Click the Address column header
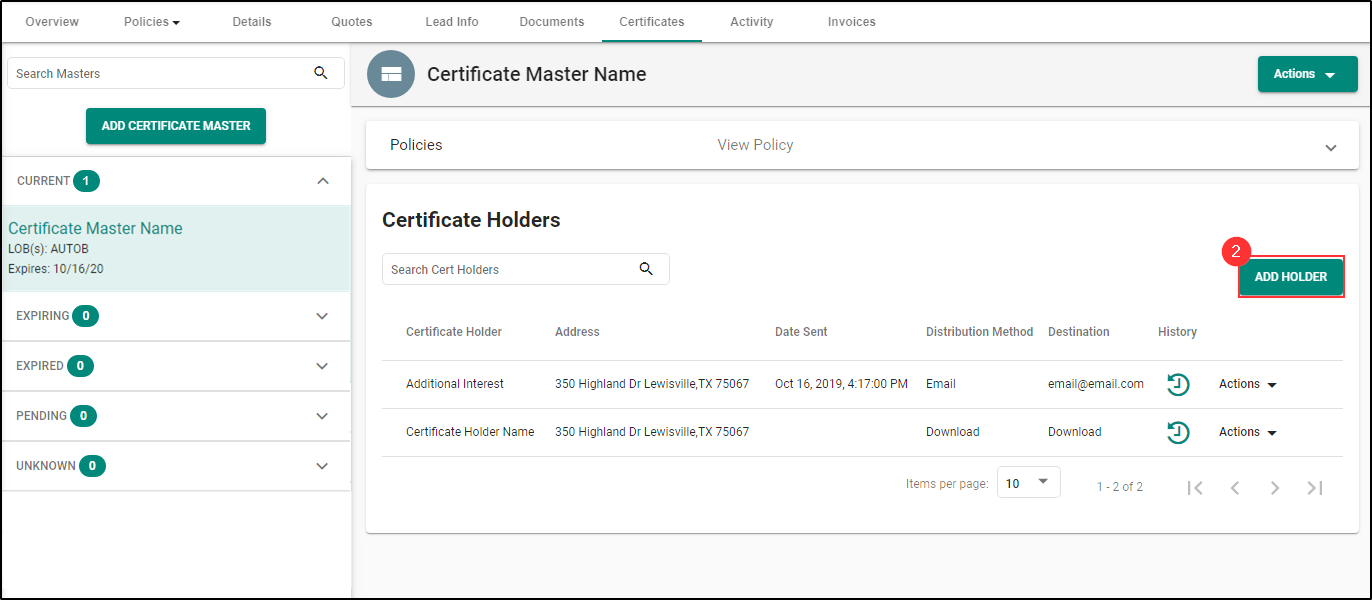The width and height of the screenshot is (1372, 600). click(x=577, y=332)
